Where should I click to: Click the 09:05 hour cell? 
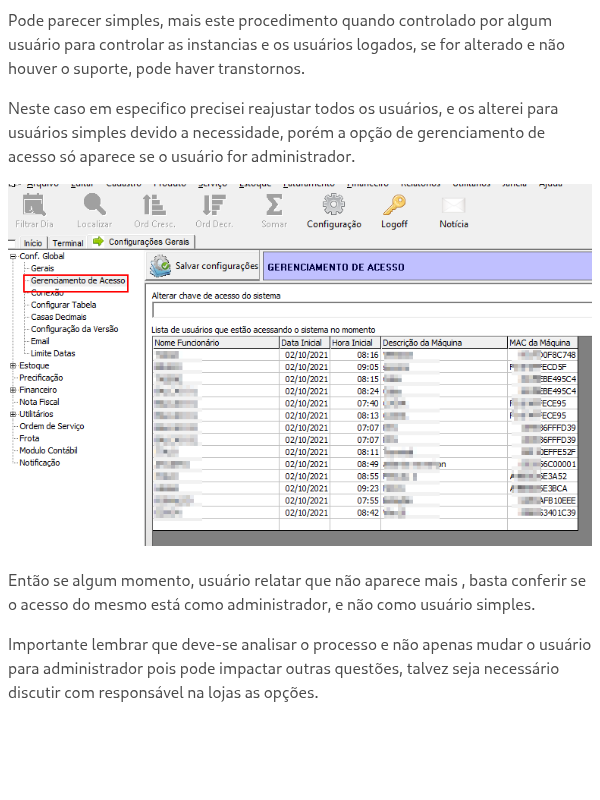pyautogui.click(x=355, y=367)
